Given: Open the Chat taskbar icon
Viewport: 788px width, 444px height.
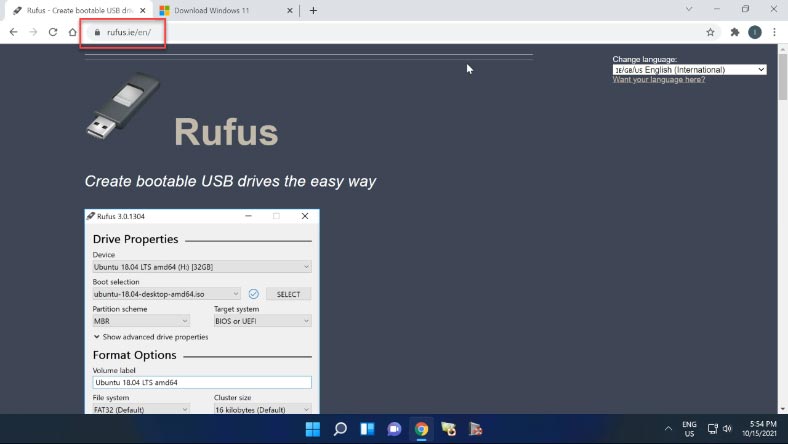Looking at the screenshot, I should [x=395, y=429].
